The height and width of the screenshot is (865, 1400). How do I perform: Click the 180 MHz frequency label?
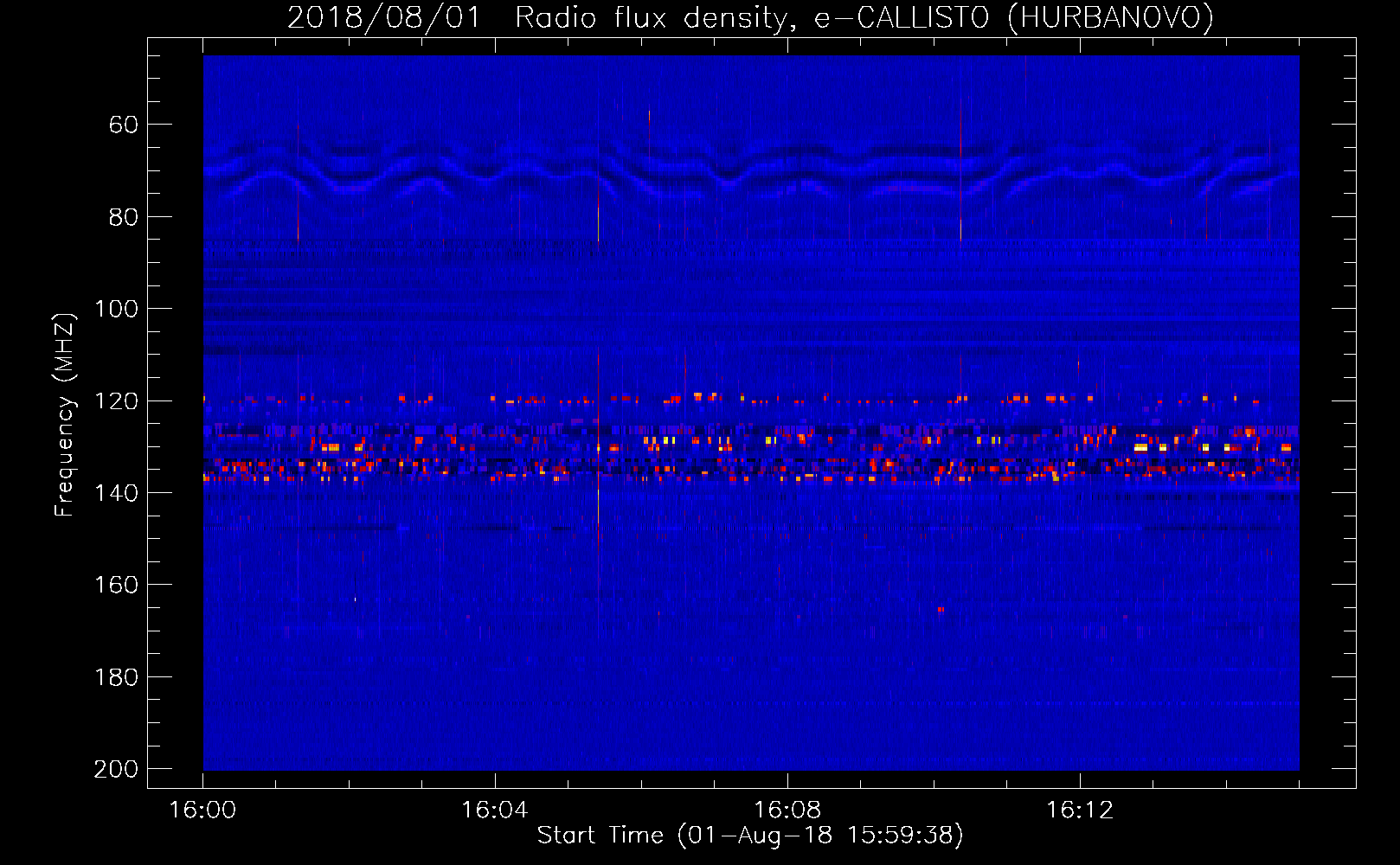(x=116, y=677)
